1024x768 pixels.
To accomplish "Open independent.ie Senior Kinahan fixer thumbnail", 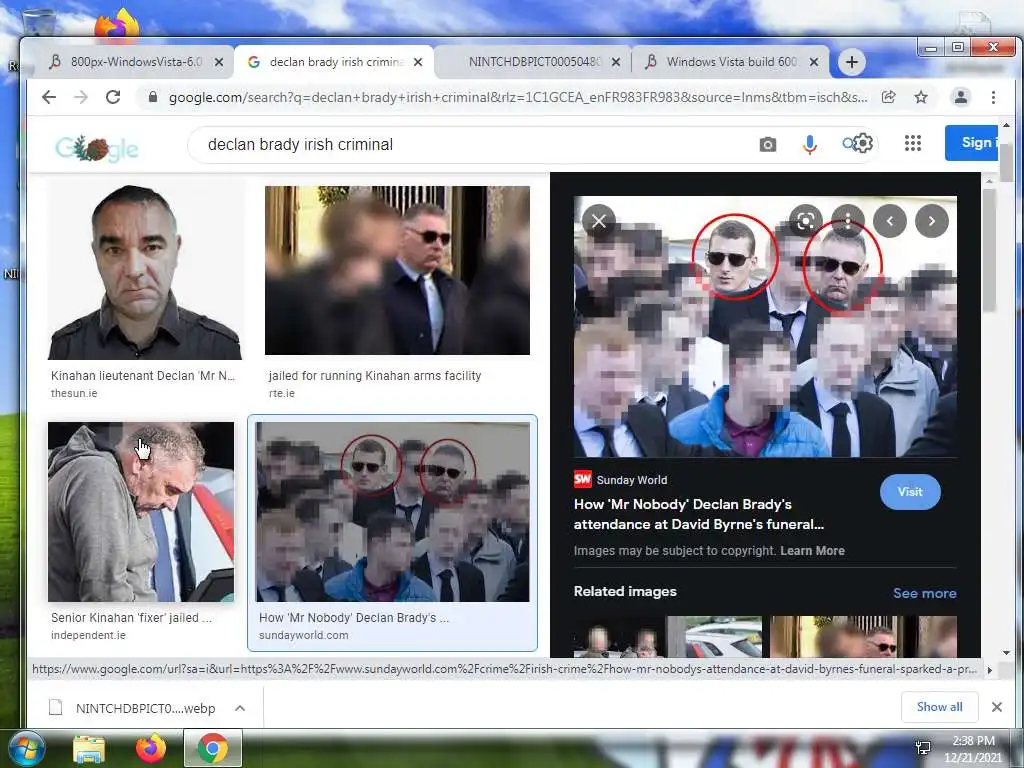I will 141,511.
